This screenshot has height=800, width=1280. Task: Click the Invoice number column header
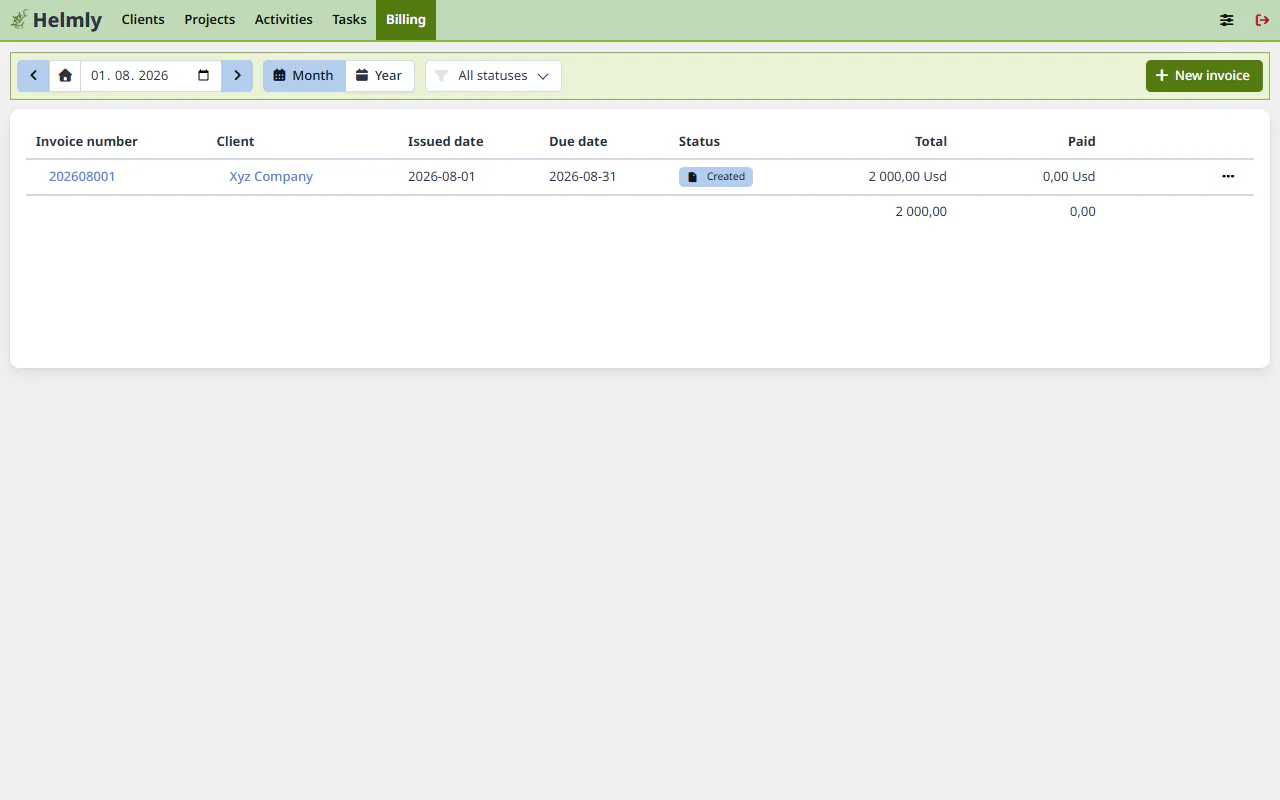tap(87, 141)
